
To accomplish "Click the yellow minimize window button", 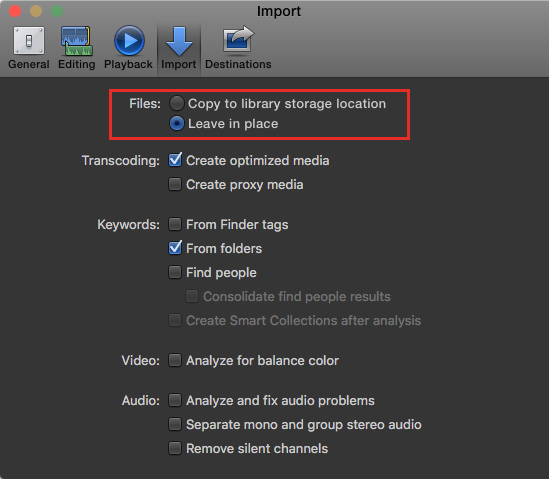I will click(36, 11).
